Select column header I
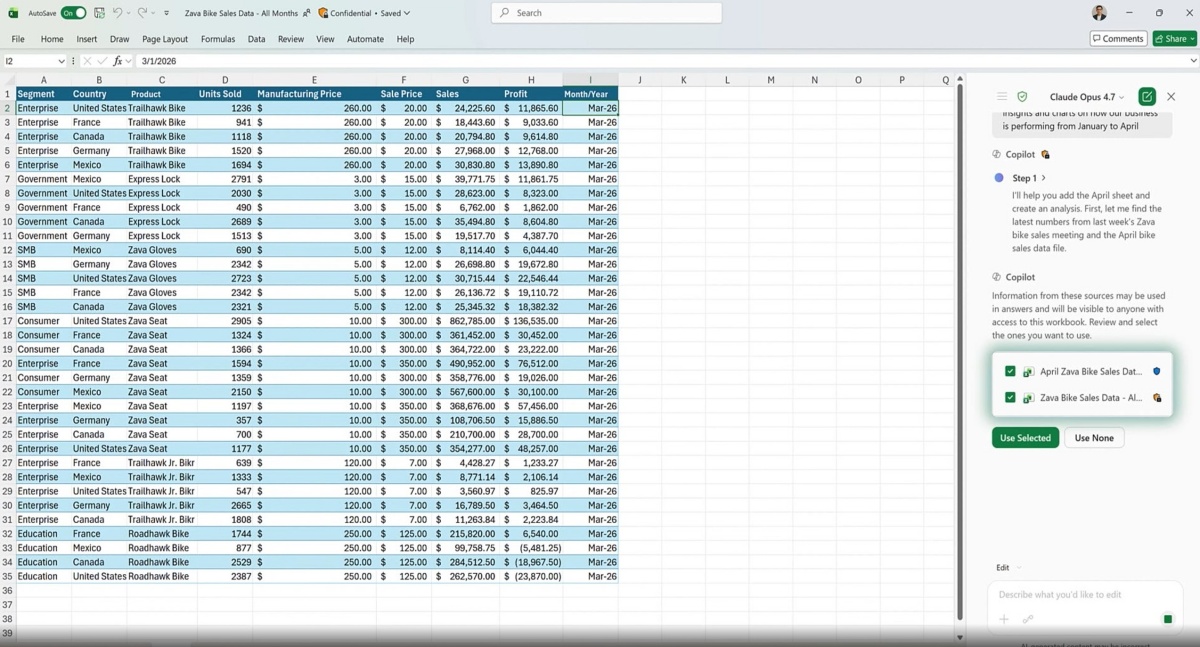Viewport: 1200px width, 647px height. tap(590, 80)
